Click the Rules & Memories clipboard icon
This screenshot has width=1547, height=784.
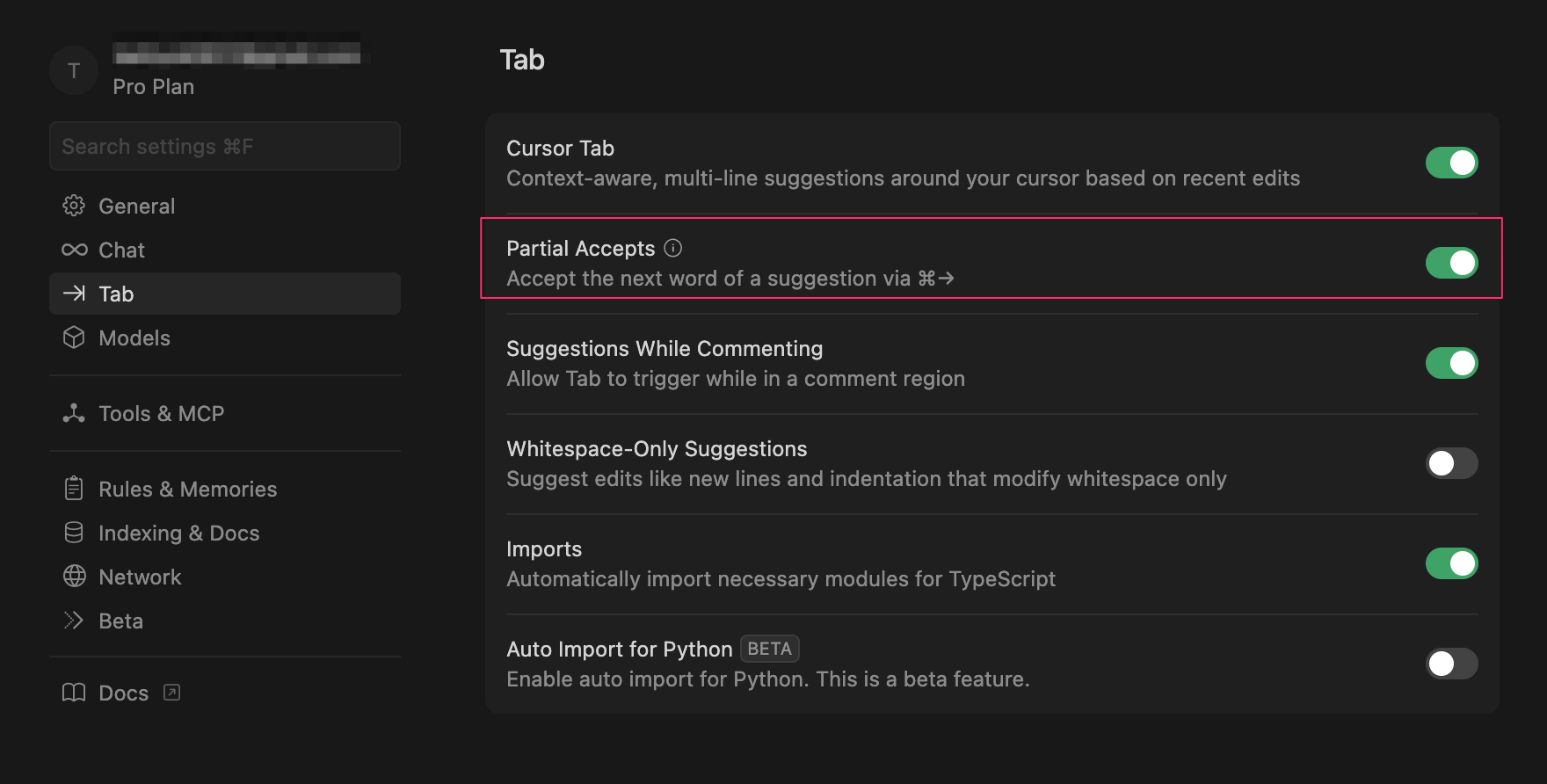[x=74, y=489]
